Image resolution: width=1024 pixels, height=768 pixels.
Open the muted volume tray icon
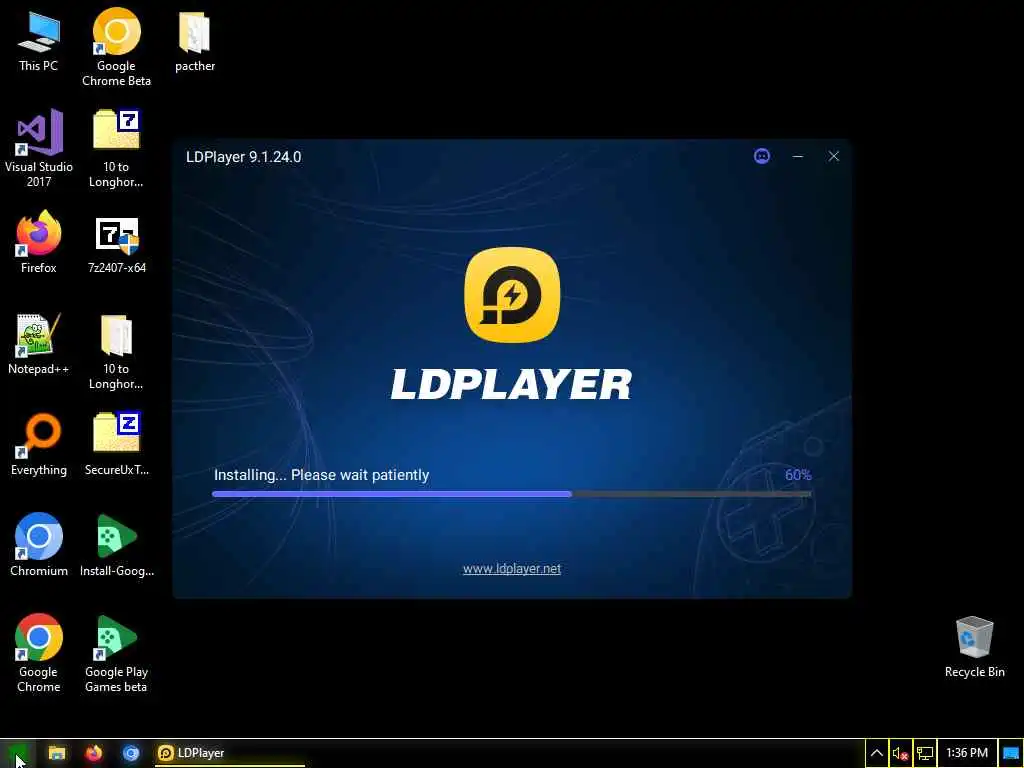900,754
